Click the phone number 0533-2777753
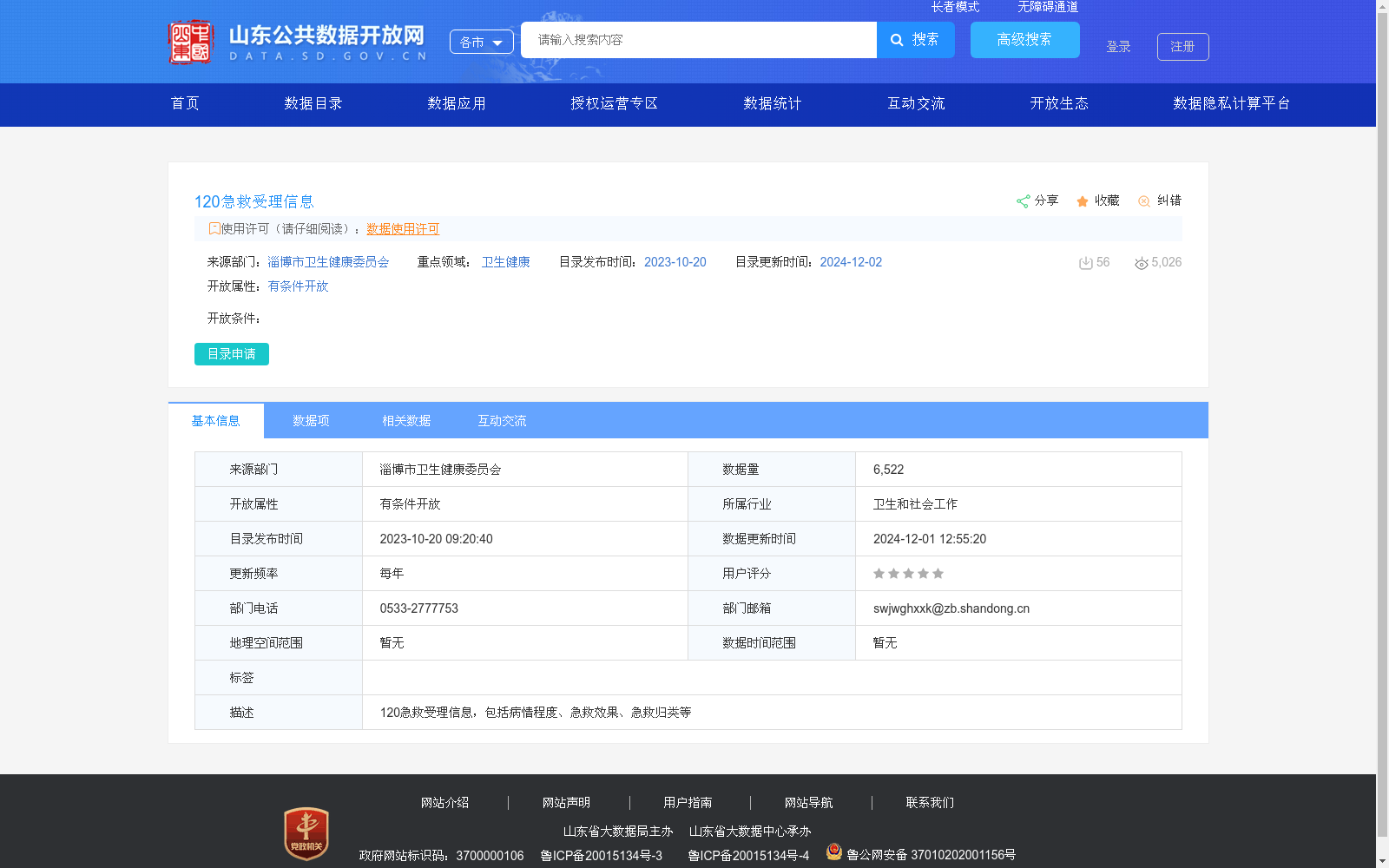 point(419,608)
